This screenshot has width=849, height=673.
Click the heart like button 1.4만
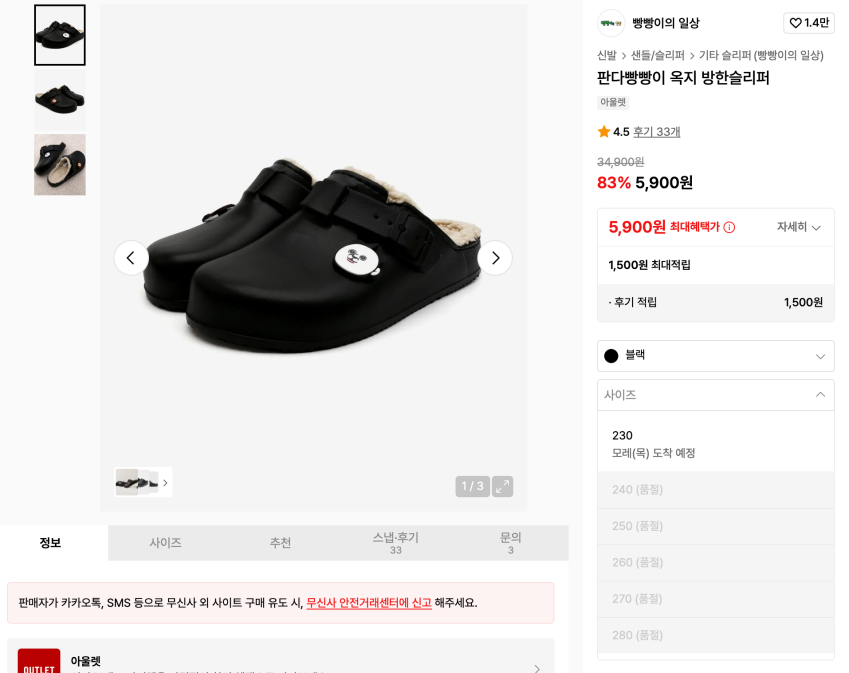[x=809, y=23]
